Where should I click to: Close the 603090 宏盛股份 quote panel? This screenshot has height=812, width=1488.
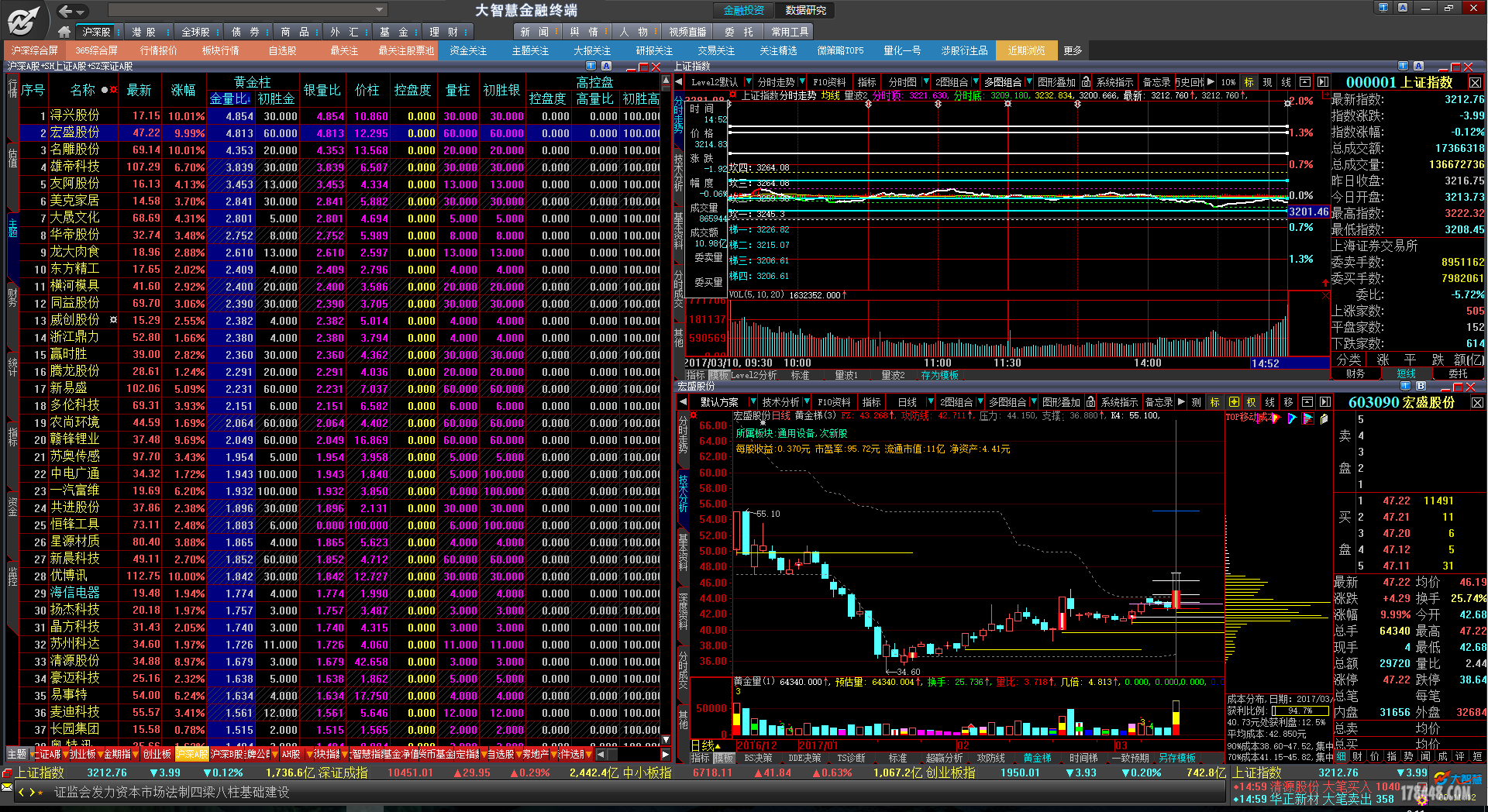[x=1477, y=402]
